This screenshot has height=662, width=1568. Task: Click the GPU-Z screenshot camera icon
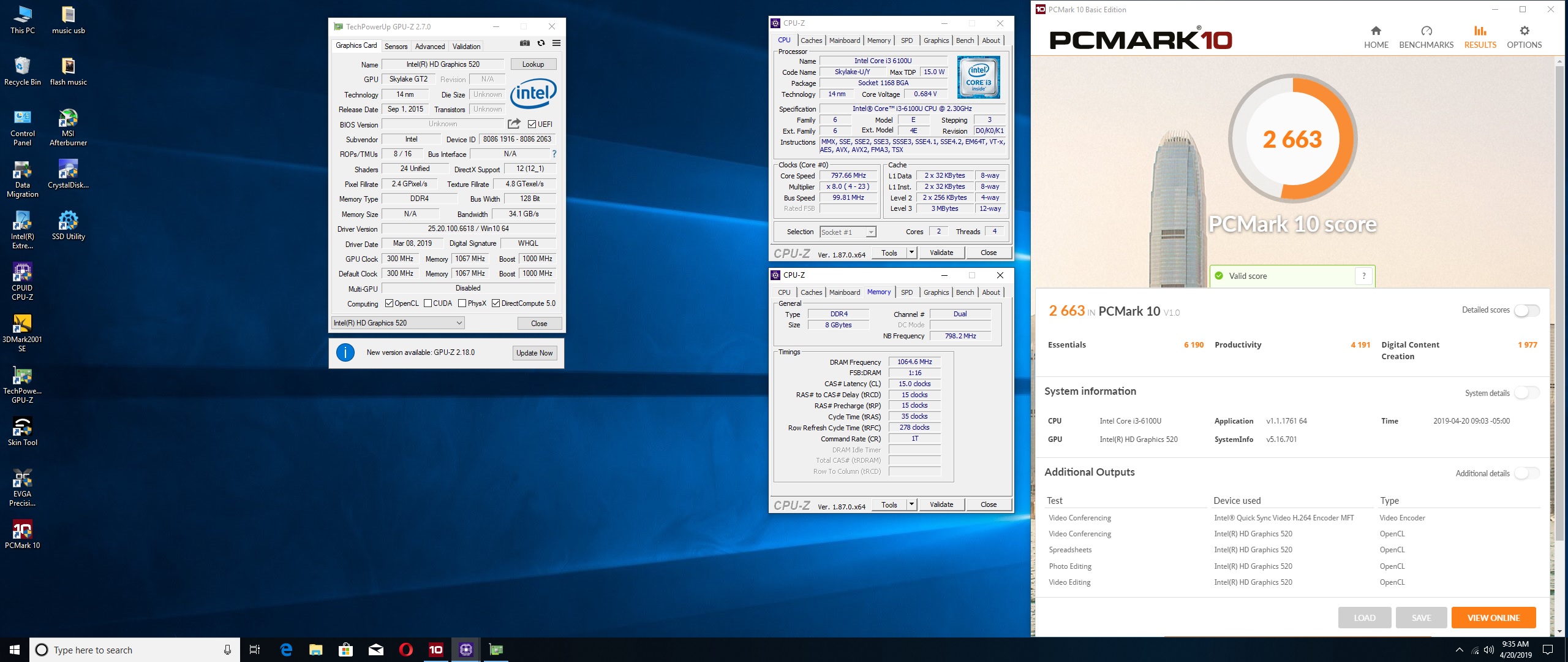click(525, 44)
